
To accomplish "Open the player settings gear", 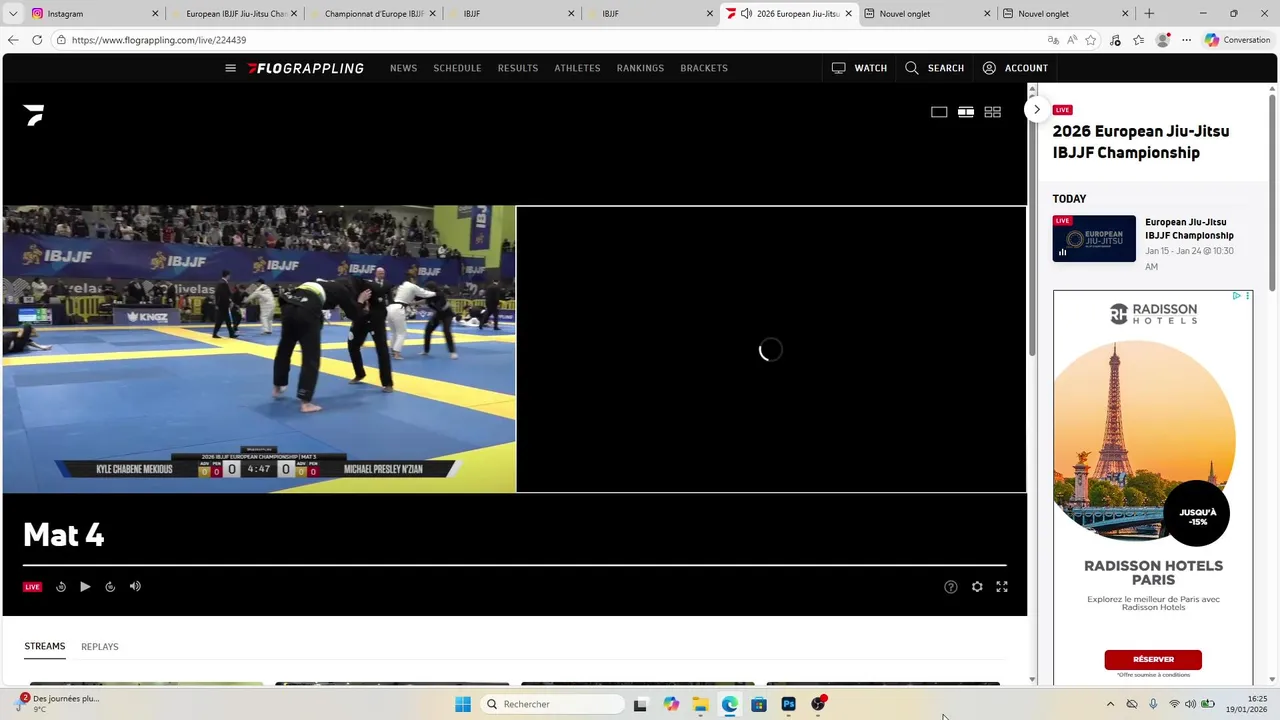I will tap(977, 587).
